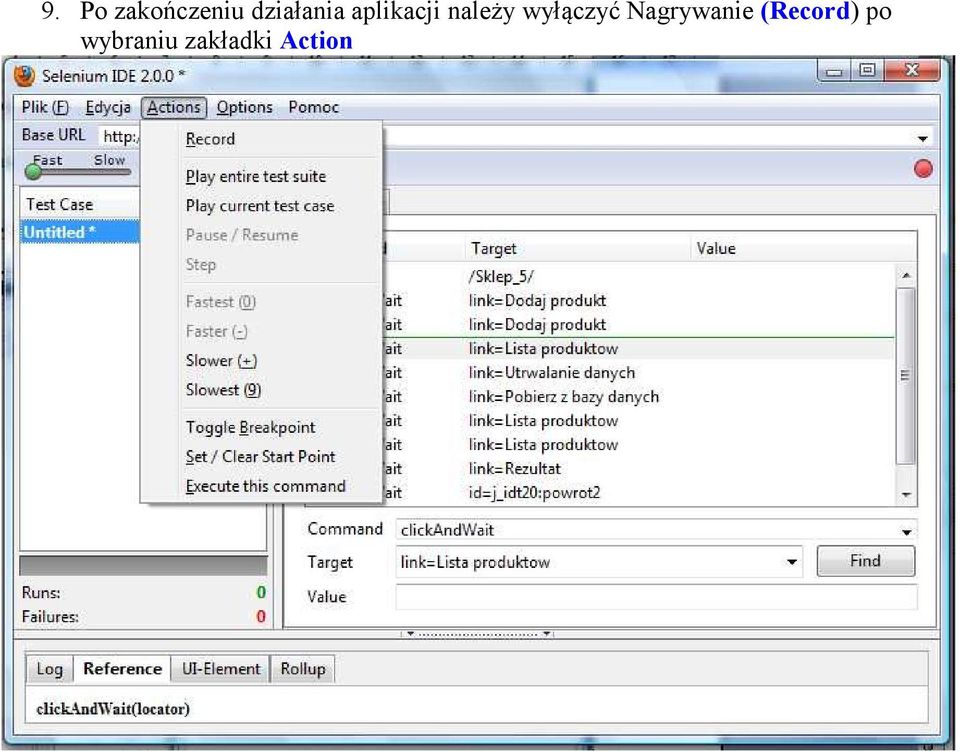
Task: Open the Options menu
Action: (x=244, y=107)
